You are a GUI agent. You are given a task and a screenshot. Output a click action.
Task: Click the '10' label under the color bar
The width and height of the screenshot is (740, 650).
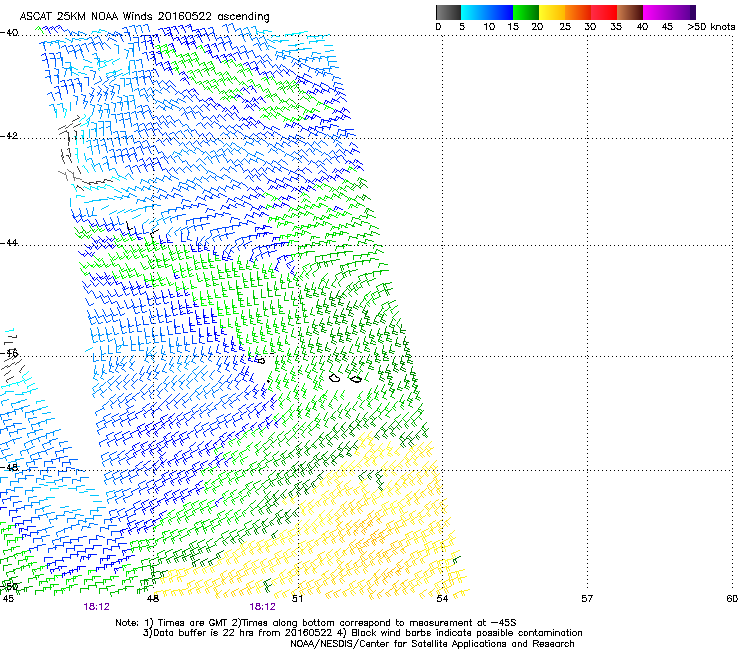(489, 27)
